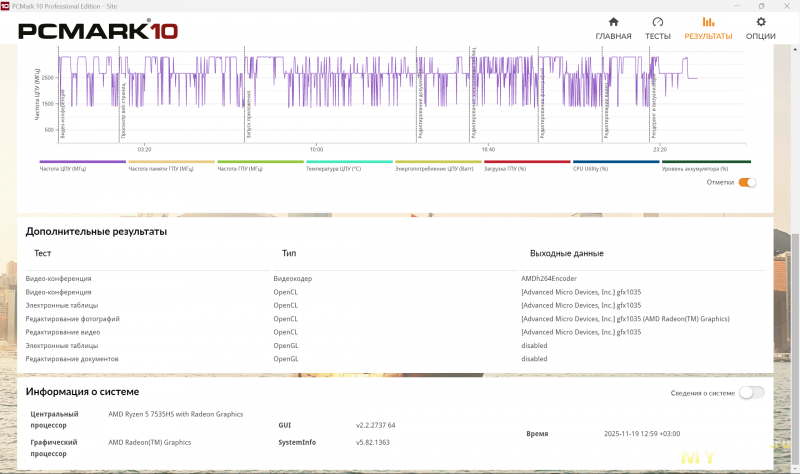Click the PCMARK10 logo

[x=98, y=30]
